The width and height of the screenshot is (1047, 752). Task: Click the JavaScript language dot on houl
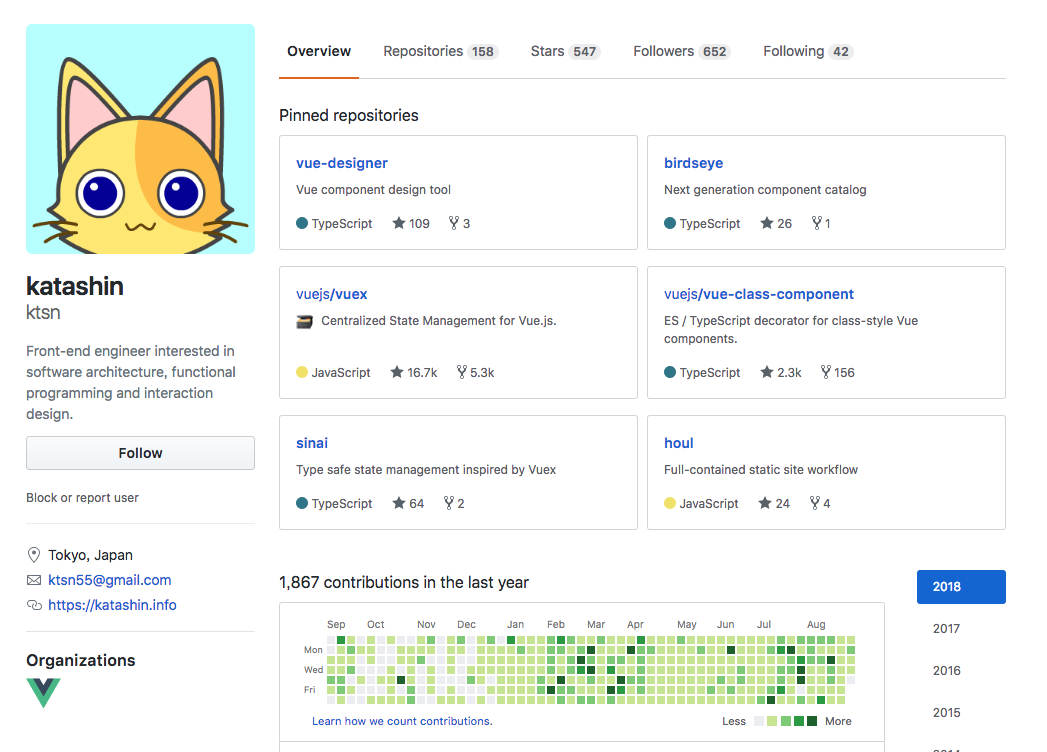(x=670, y=503)
